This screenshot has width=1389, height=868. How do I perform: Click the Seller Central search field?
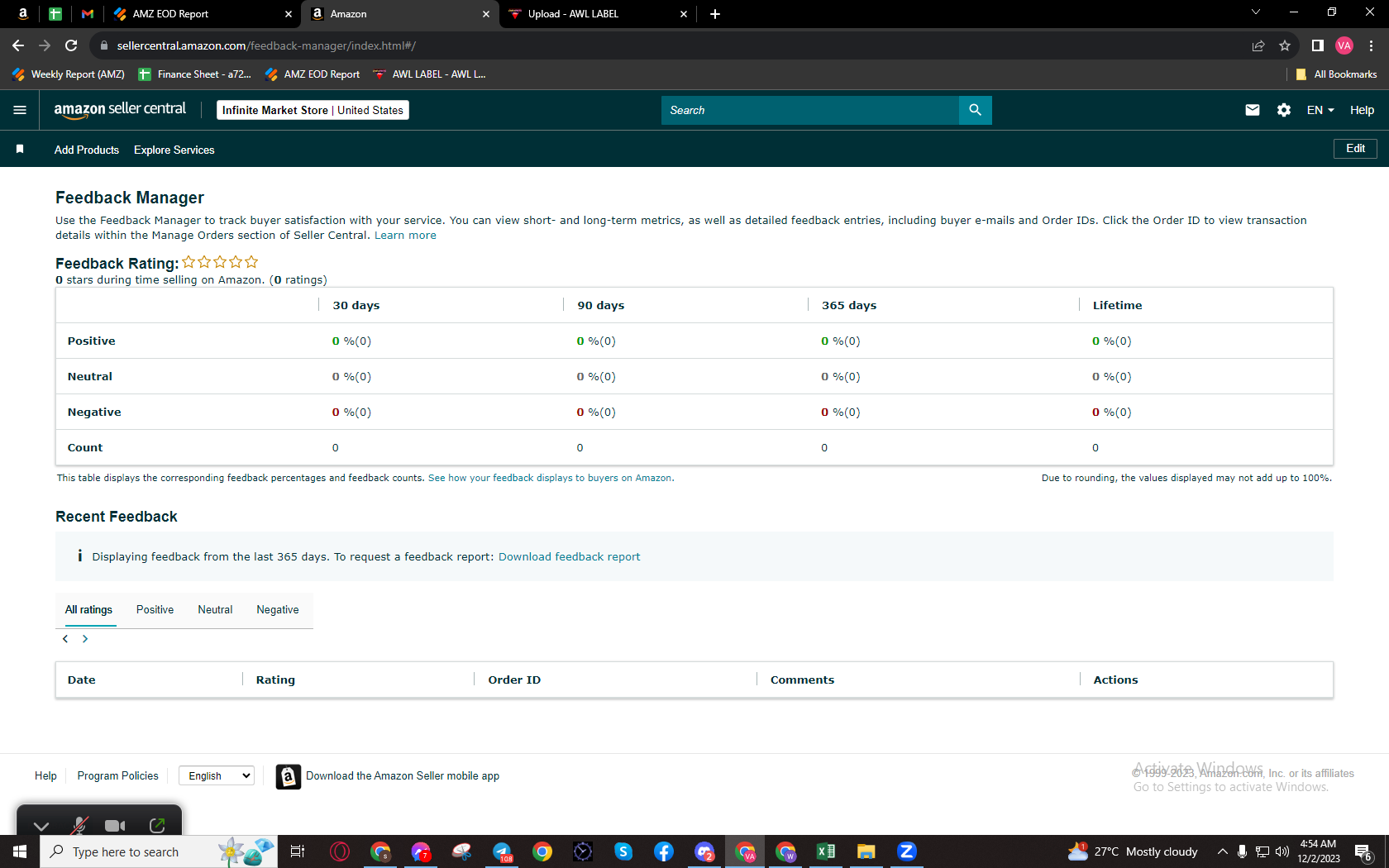pos(810,110)
